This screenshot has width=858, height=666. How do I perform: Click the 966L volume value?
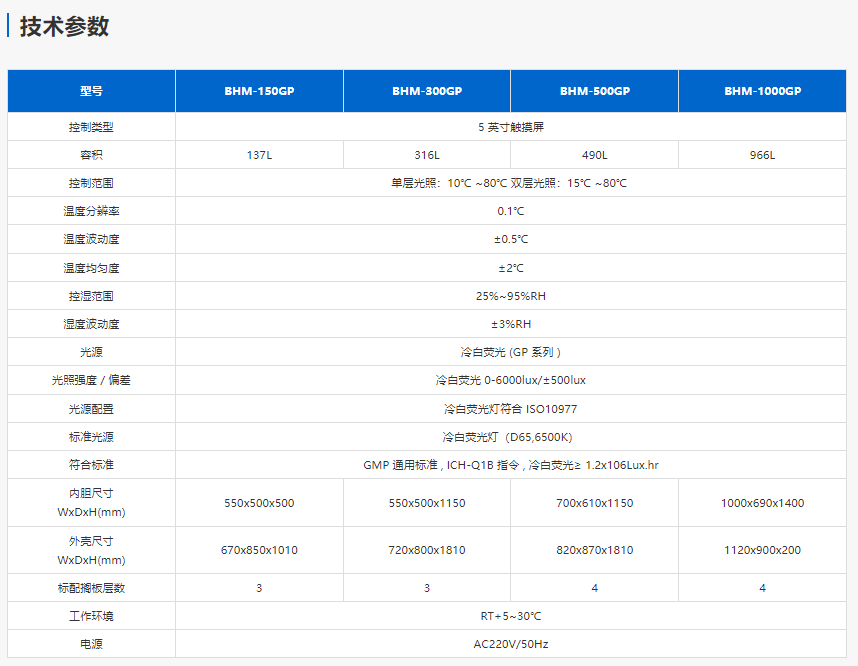coord(762,155)
